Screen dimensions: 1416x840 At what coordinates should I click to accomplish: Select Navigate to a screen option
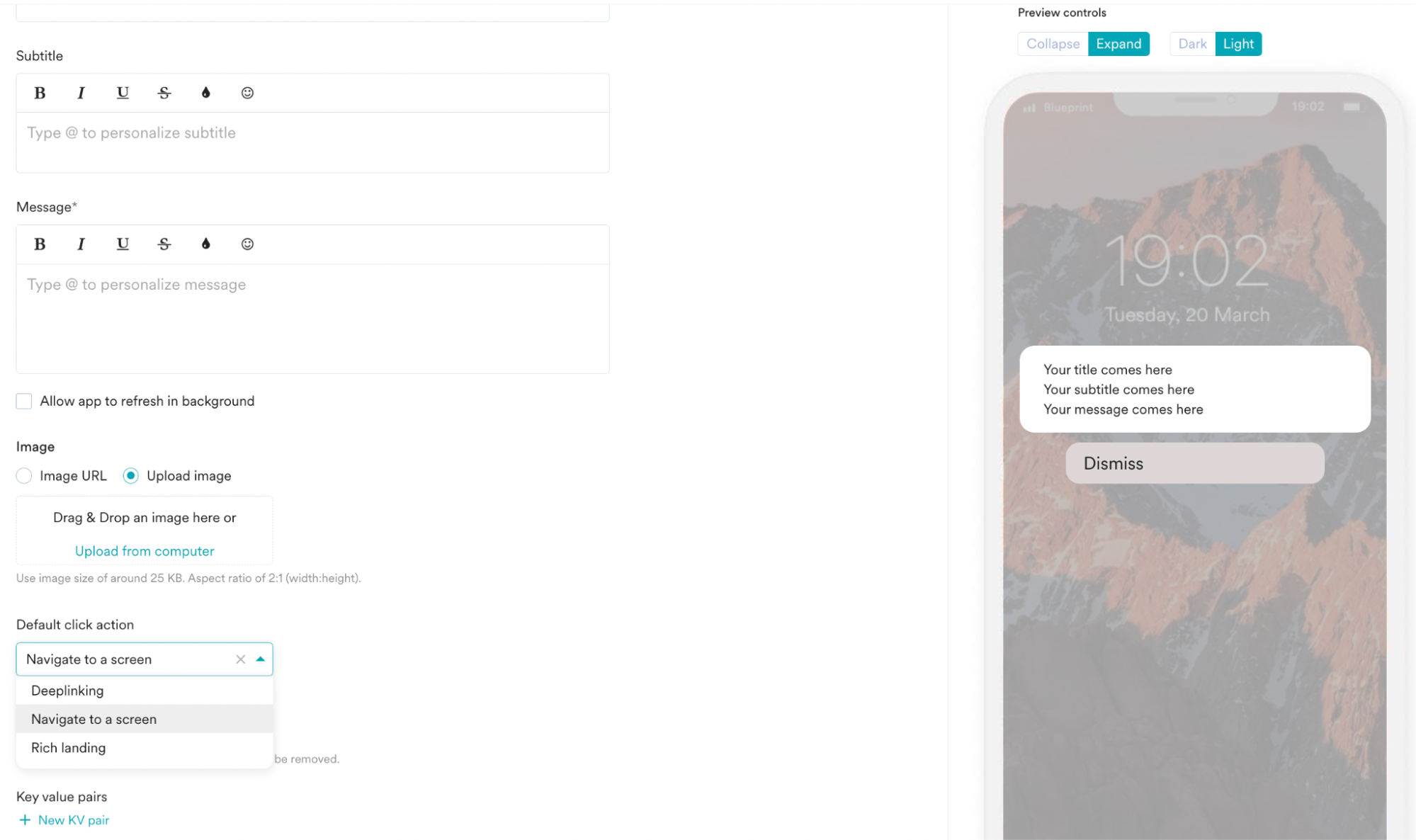click(94, 719)
